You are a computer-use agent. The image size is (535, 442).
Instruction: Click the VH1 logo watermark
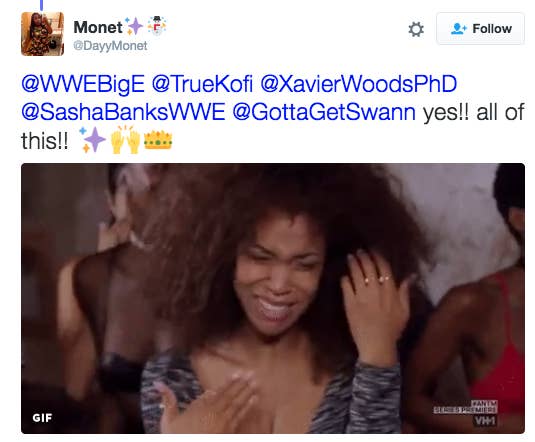click(x=485, y=421)
